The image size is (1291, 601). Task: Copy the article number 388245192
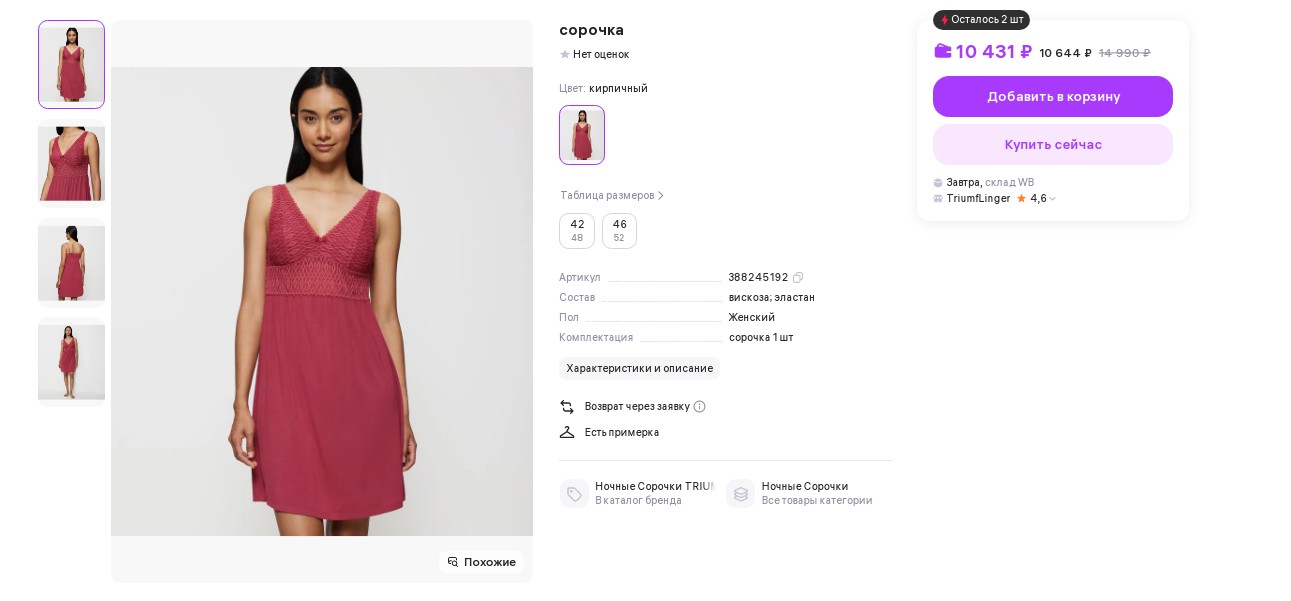pyautogui.click(x=798, y=278)
